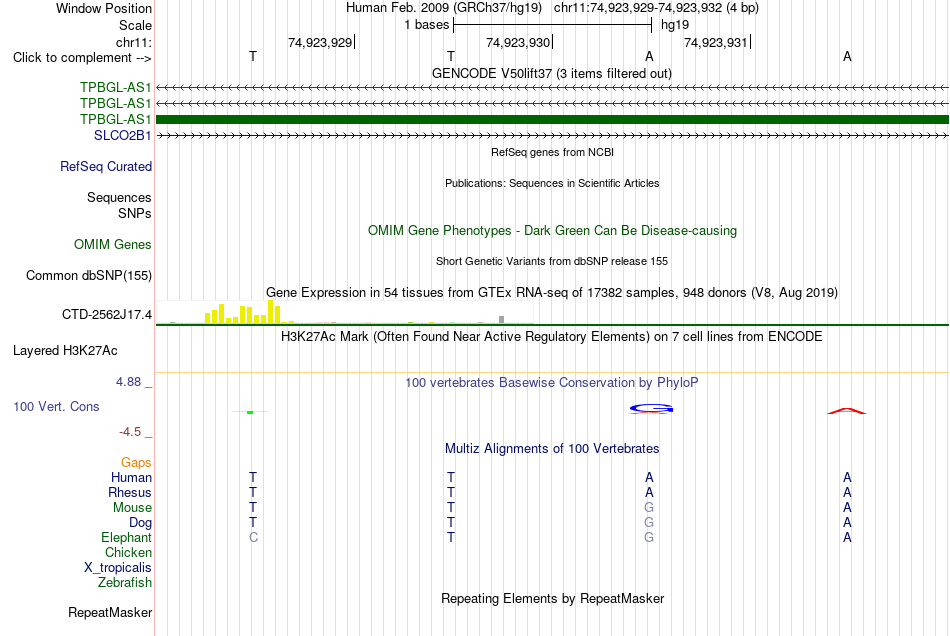The height and width of the screenshot is (636, 950).
Task: Click the chr11:74,923,929-74,923,932 position text
Action: (656, 8)
